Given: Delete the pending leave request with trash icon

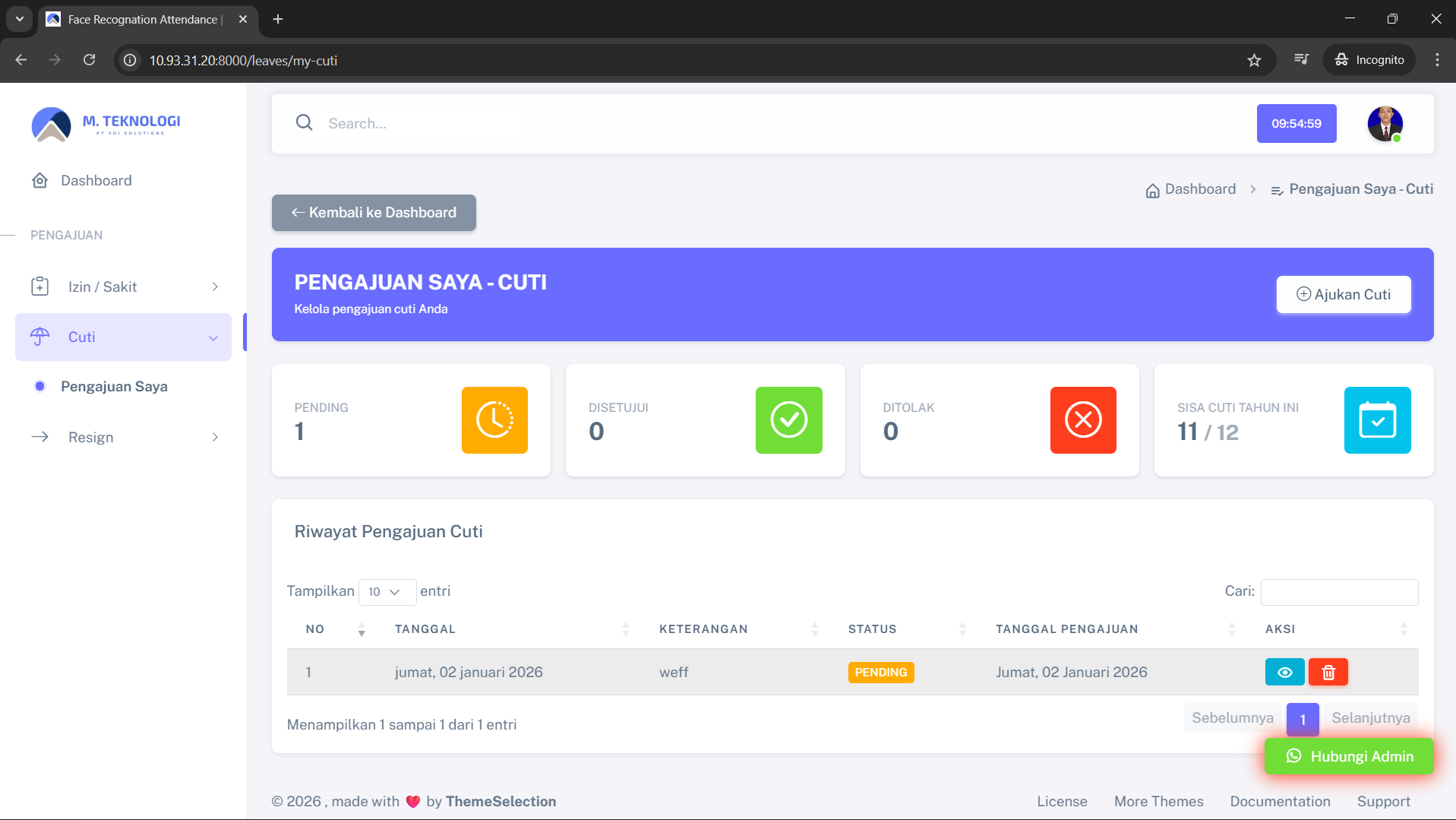Looking at the screenshot, I should point(1328,672).
